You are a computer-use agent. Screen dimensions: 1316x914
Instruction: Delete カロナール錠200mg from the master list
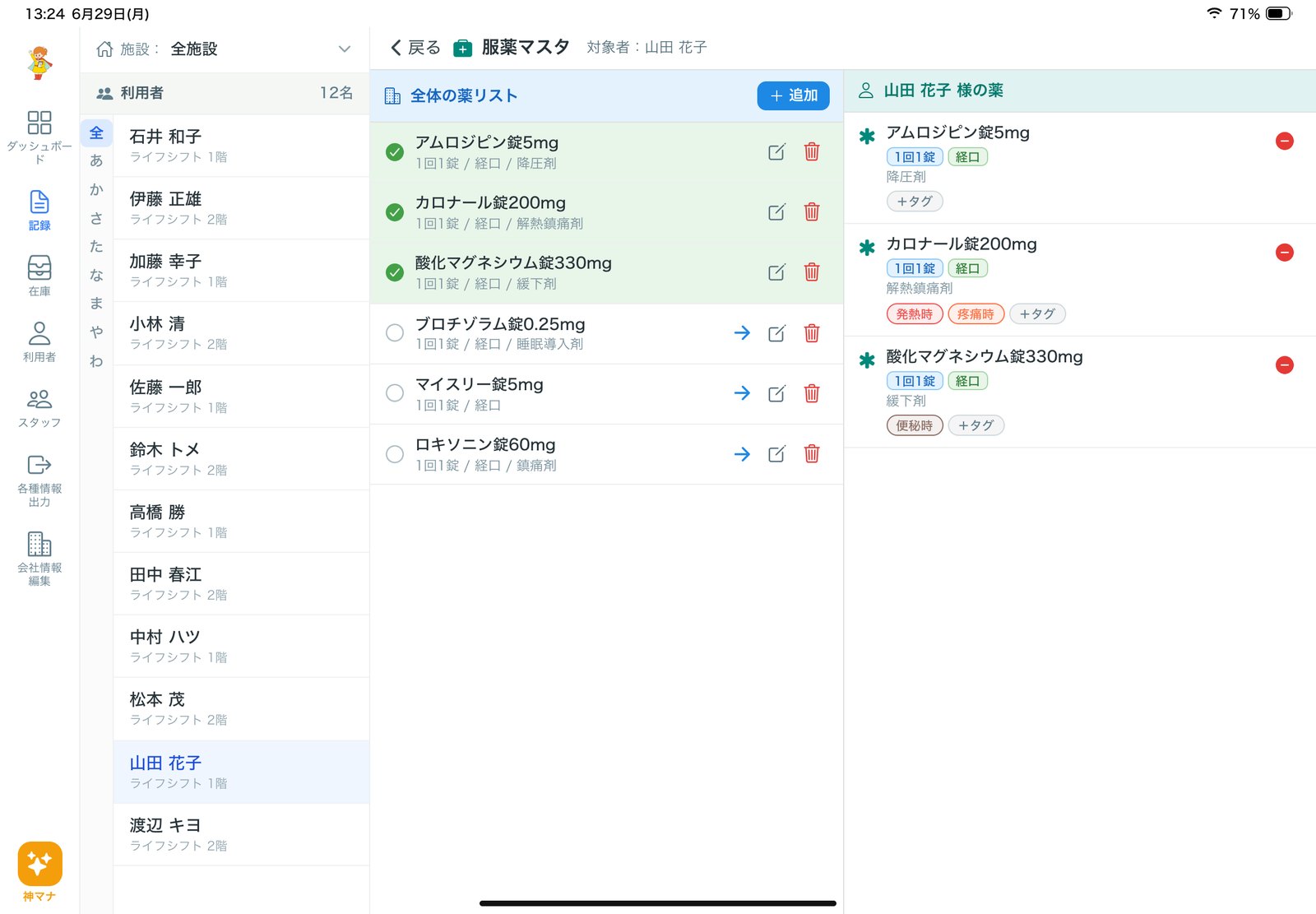[812, 212]
